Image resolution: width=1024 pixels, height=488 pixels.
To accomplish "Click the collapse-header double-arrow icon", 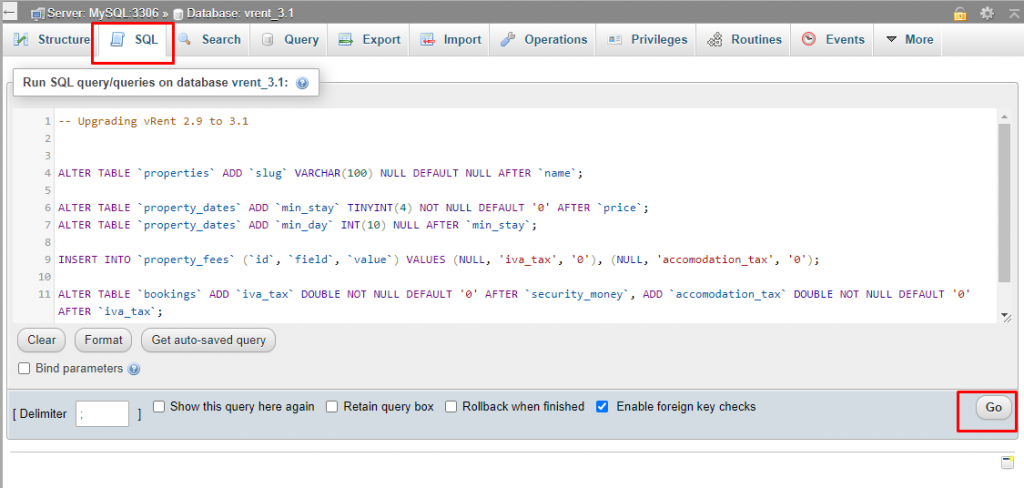I will [x=1010, y=13].
